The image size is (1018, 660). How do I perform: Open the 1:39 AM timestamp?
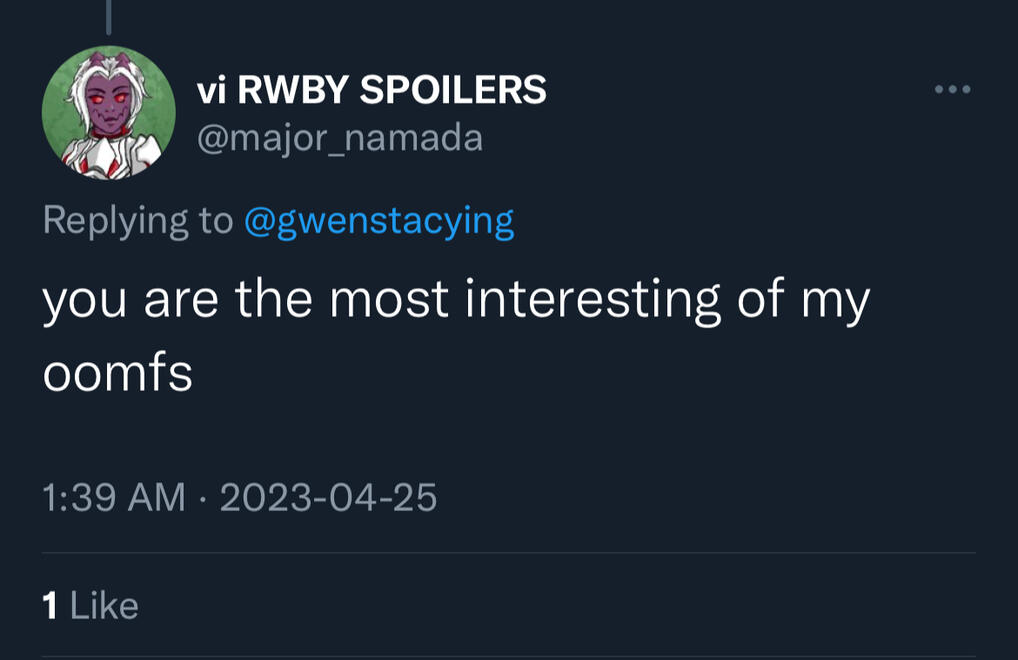pos(114,497)
